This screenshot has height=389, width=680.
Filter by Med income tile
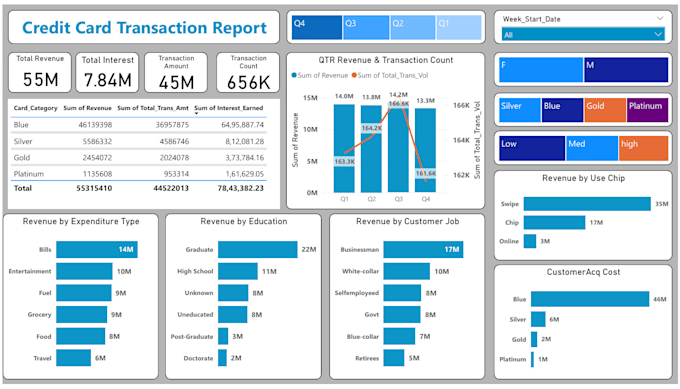click(592, 148)
